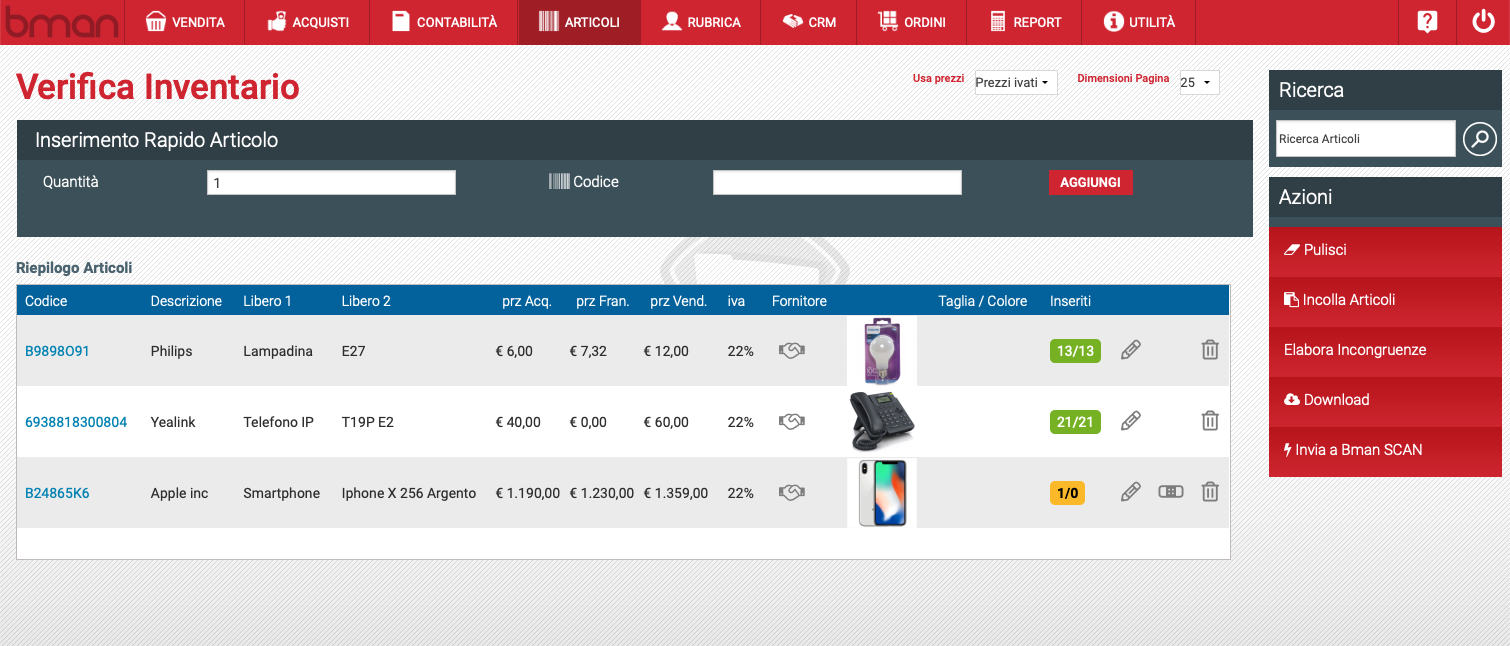Screen dimensions: 1510x646
Task: Open the Acquisti menu
Action: click(x=307, y=22)
